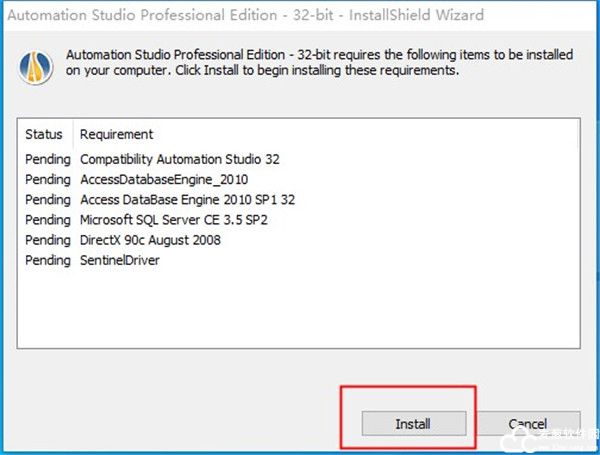Click the Requirement column header
Viewport: 600px width, 455px height.
(x=116, y=134)
